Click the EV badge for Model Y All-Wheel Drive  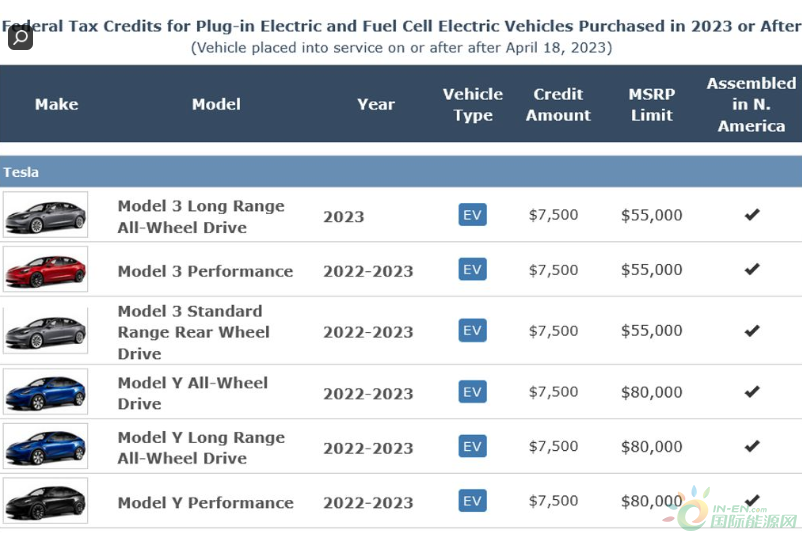[x=472, y=391]
